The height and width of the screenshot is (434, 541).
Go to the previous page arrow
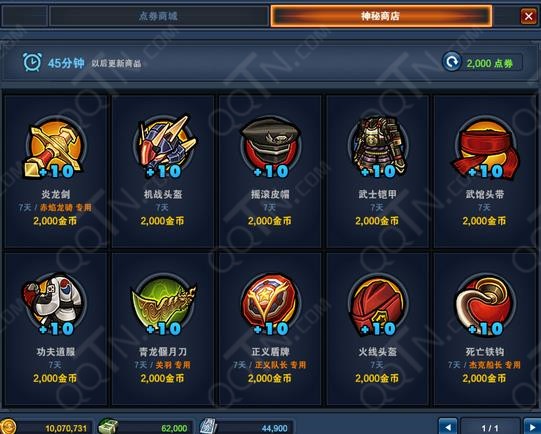point(448,426)
